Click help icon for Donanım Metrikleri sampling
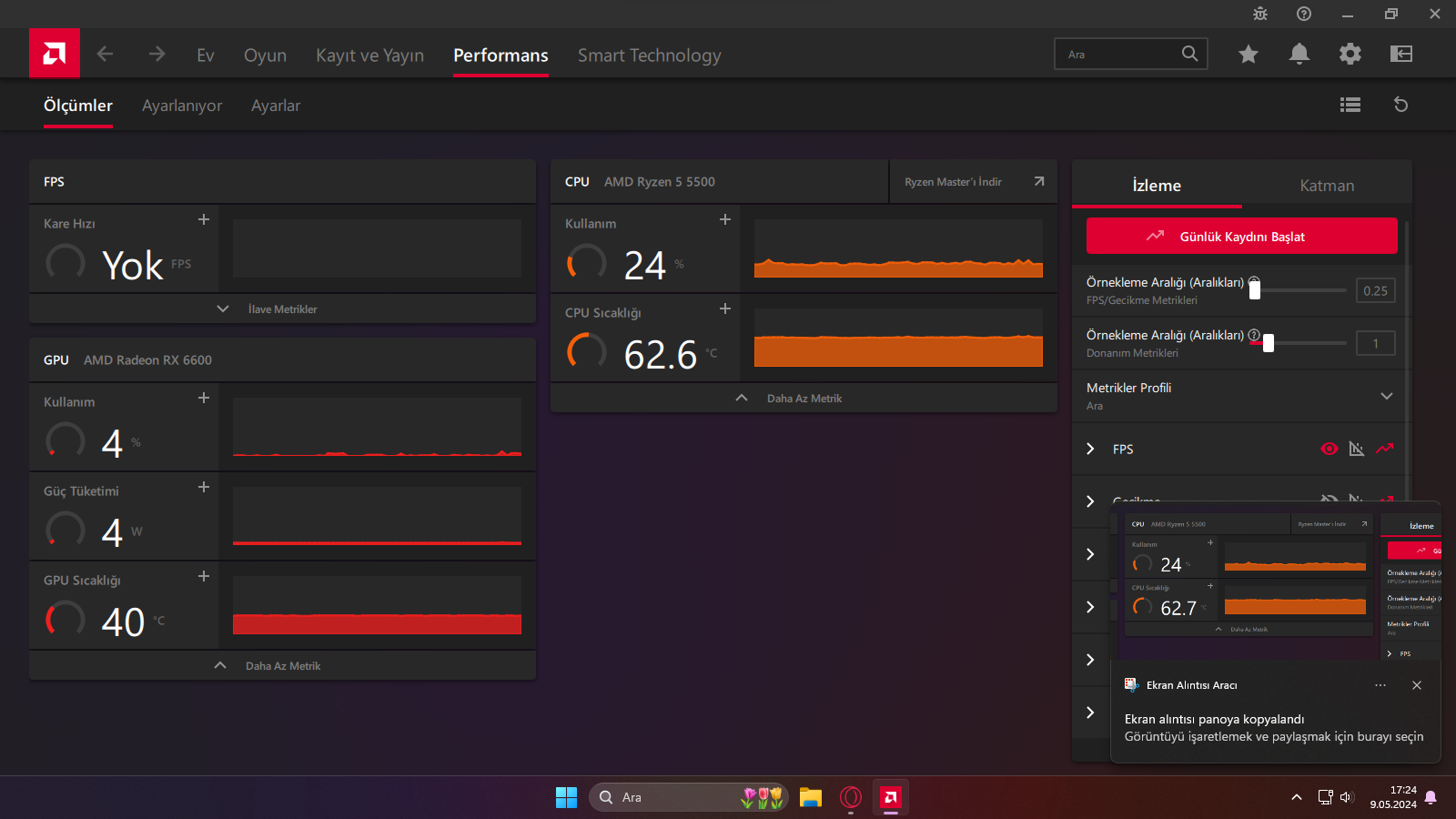The width and height of the screenshot is (1456, 819). 1254,335
